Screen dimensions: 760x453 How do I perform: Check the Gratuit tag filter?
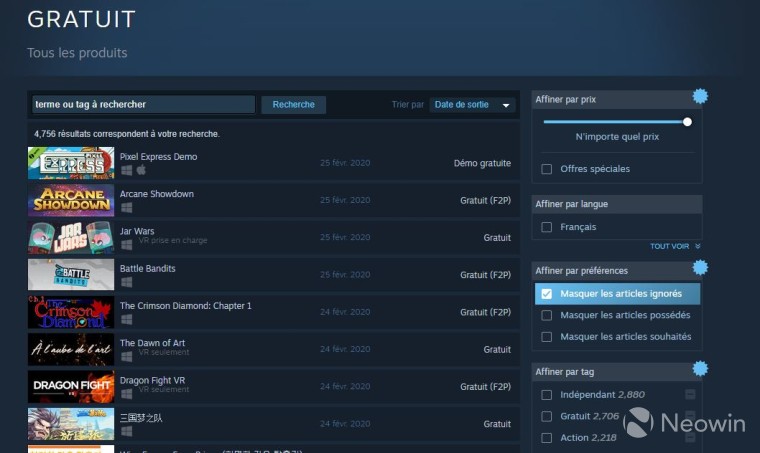coord(546,416)
